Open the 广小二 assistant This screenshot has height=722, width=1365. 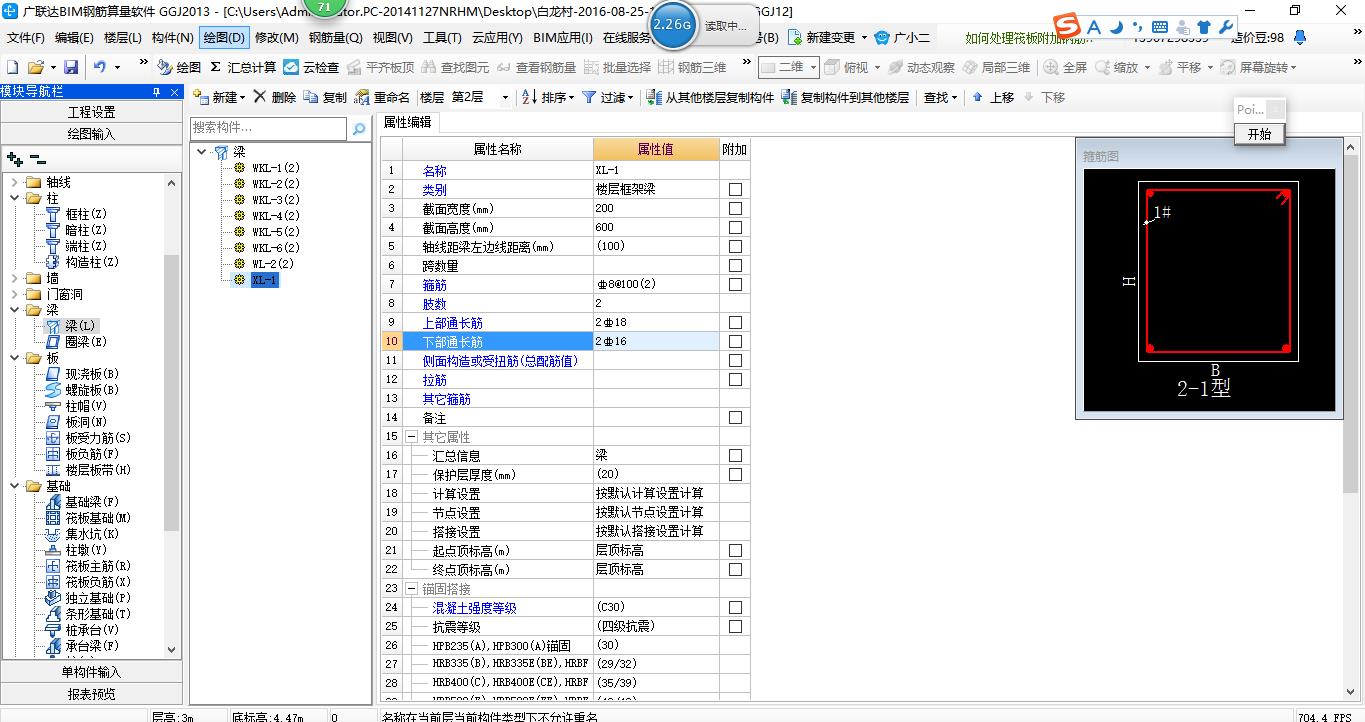coord(902,37)
